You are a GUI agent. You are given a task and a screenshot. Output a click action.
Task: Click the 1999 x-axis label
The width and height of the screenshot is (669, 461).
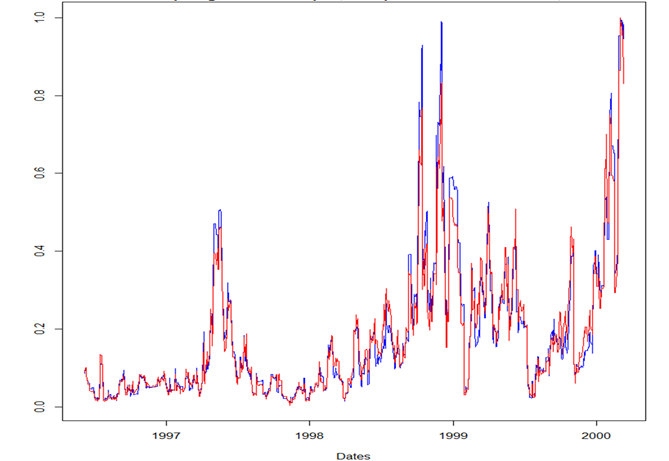453,436
